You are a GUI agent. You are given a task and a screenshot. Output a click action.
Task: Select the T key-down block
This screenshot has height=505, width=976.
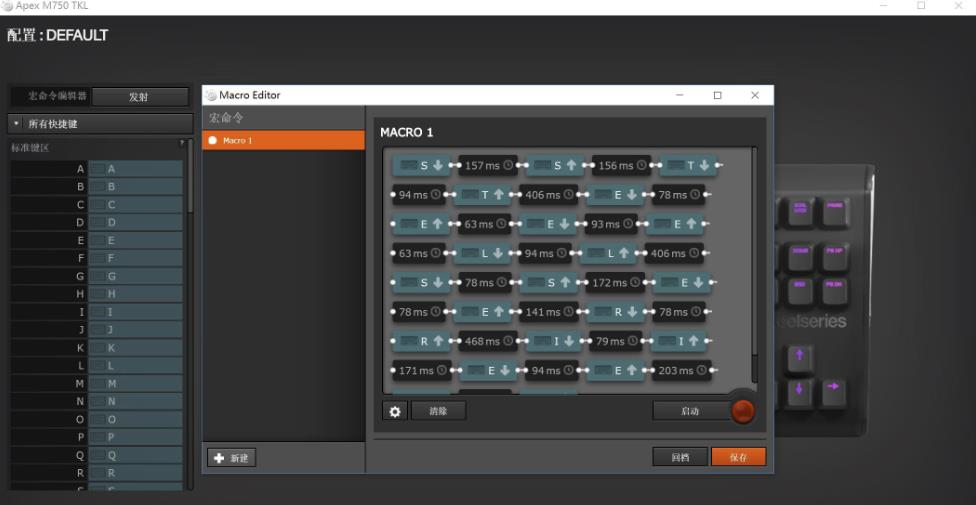pyautogui.click(x=688, y=166)
